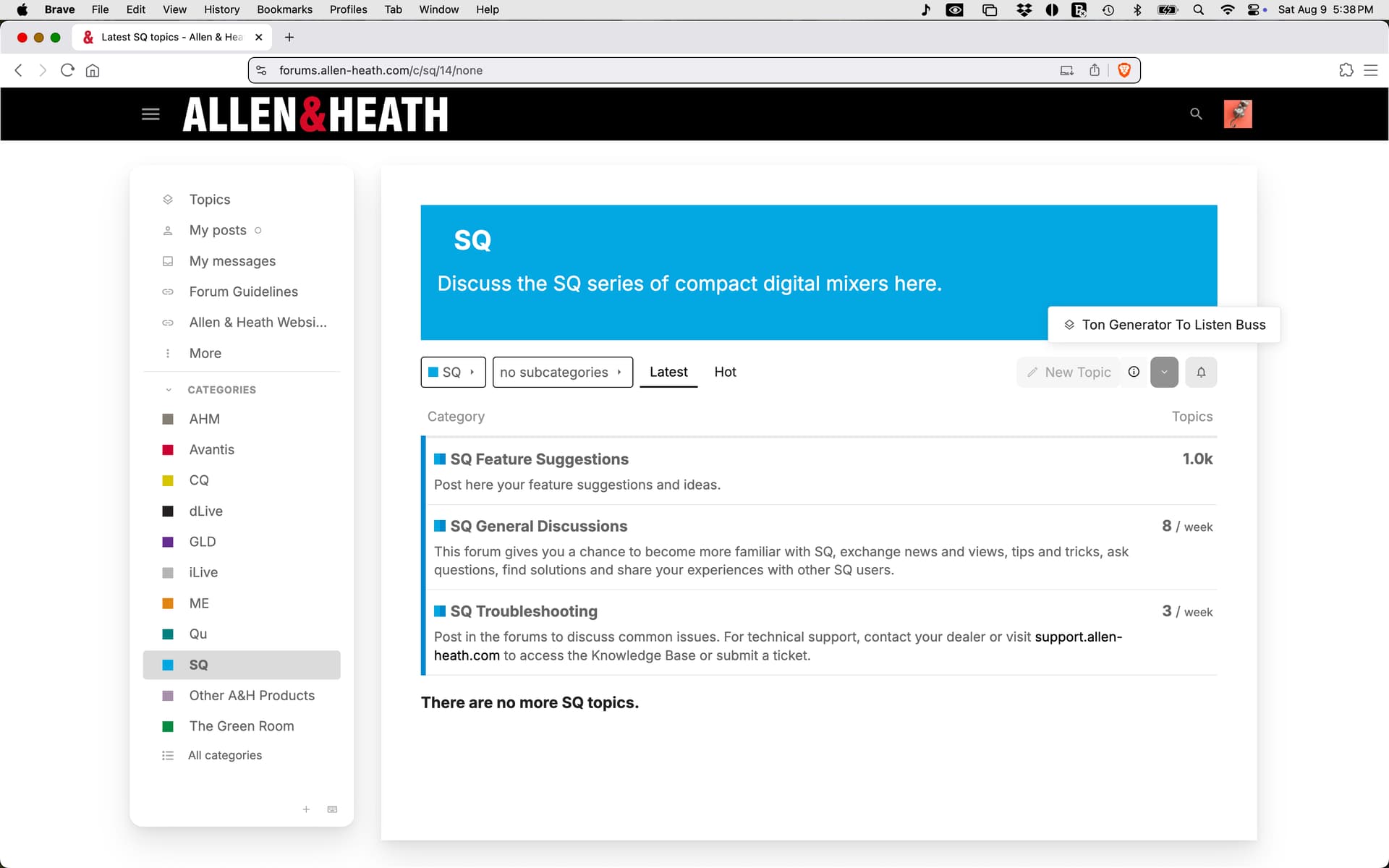Open the no subcategories dropdown
This screenshot has width=1389, height=868.
[x=562, y=373]
